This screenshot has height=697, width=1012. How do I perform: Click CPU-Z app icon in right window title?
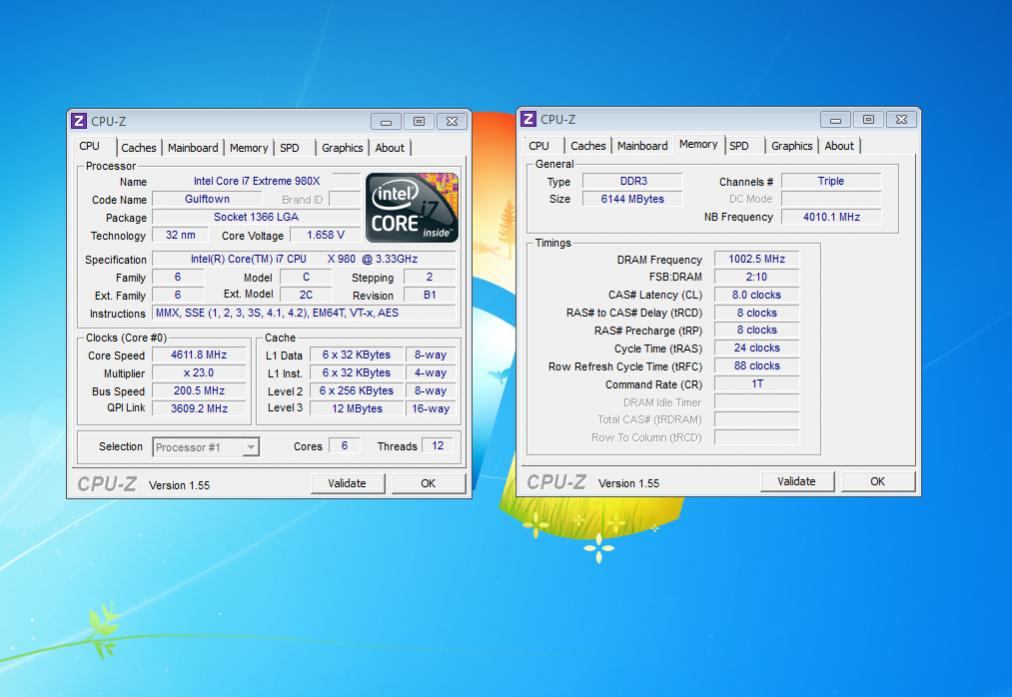[x=528, y=119]
